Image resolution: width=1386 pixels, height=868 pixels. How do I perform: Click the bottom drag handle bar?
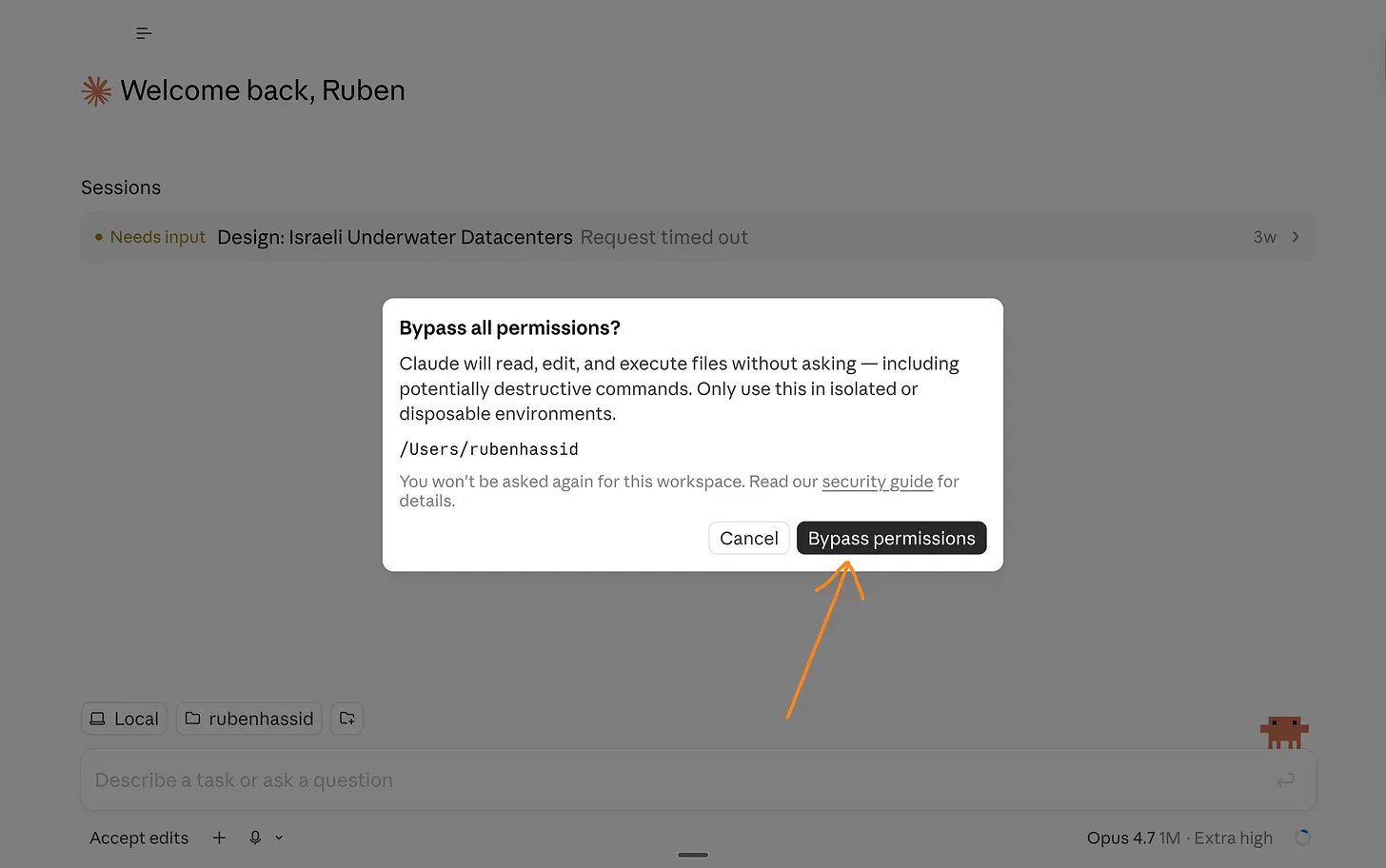(693, 855)
